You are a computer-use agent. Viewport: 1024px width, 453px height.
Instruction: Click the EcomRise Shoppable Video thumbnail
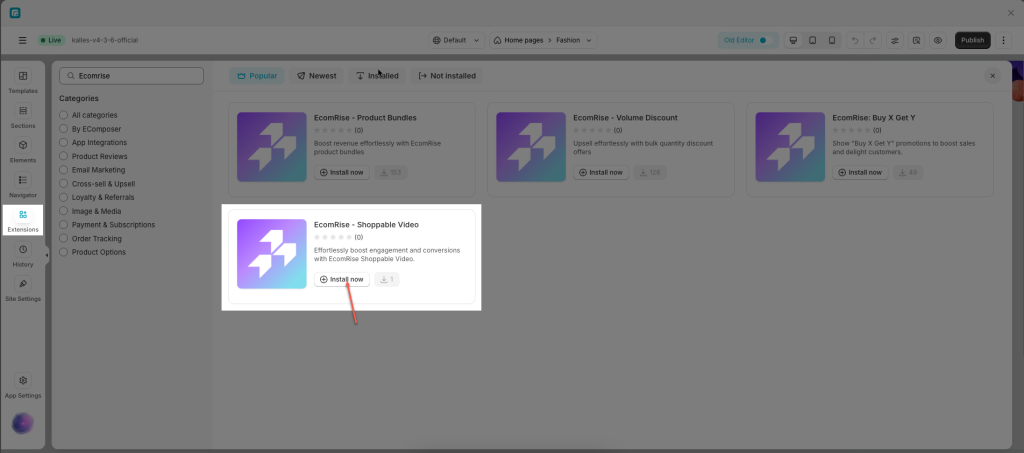272,254
